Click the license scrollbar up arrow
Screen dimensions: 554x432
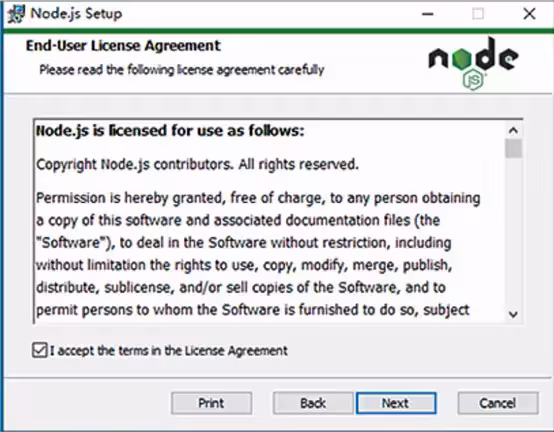pos(513,131)
